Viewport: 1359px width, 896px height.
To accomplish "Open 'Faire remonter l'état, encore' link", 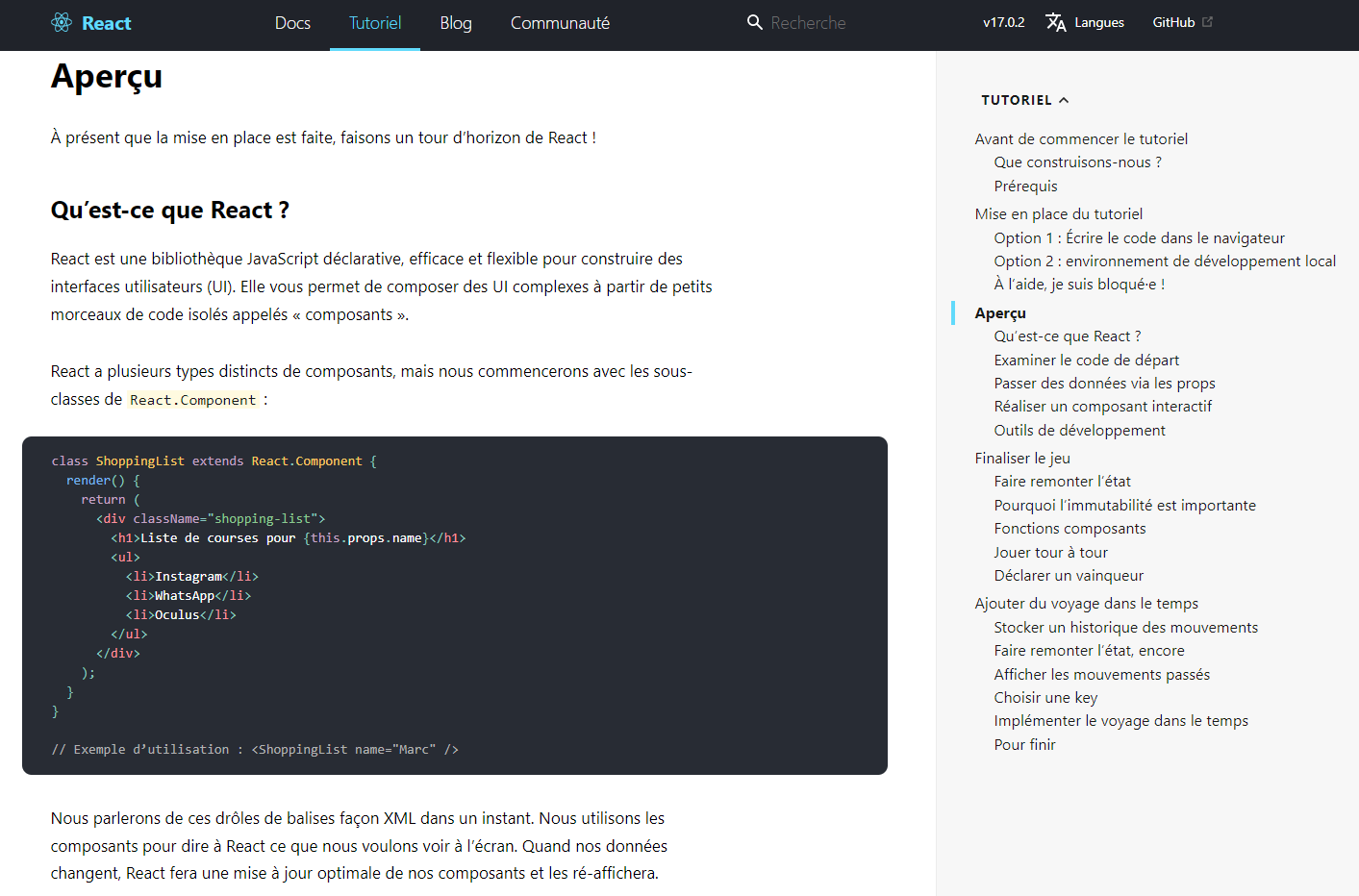I will [1089, 651].
